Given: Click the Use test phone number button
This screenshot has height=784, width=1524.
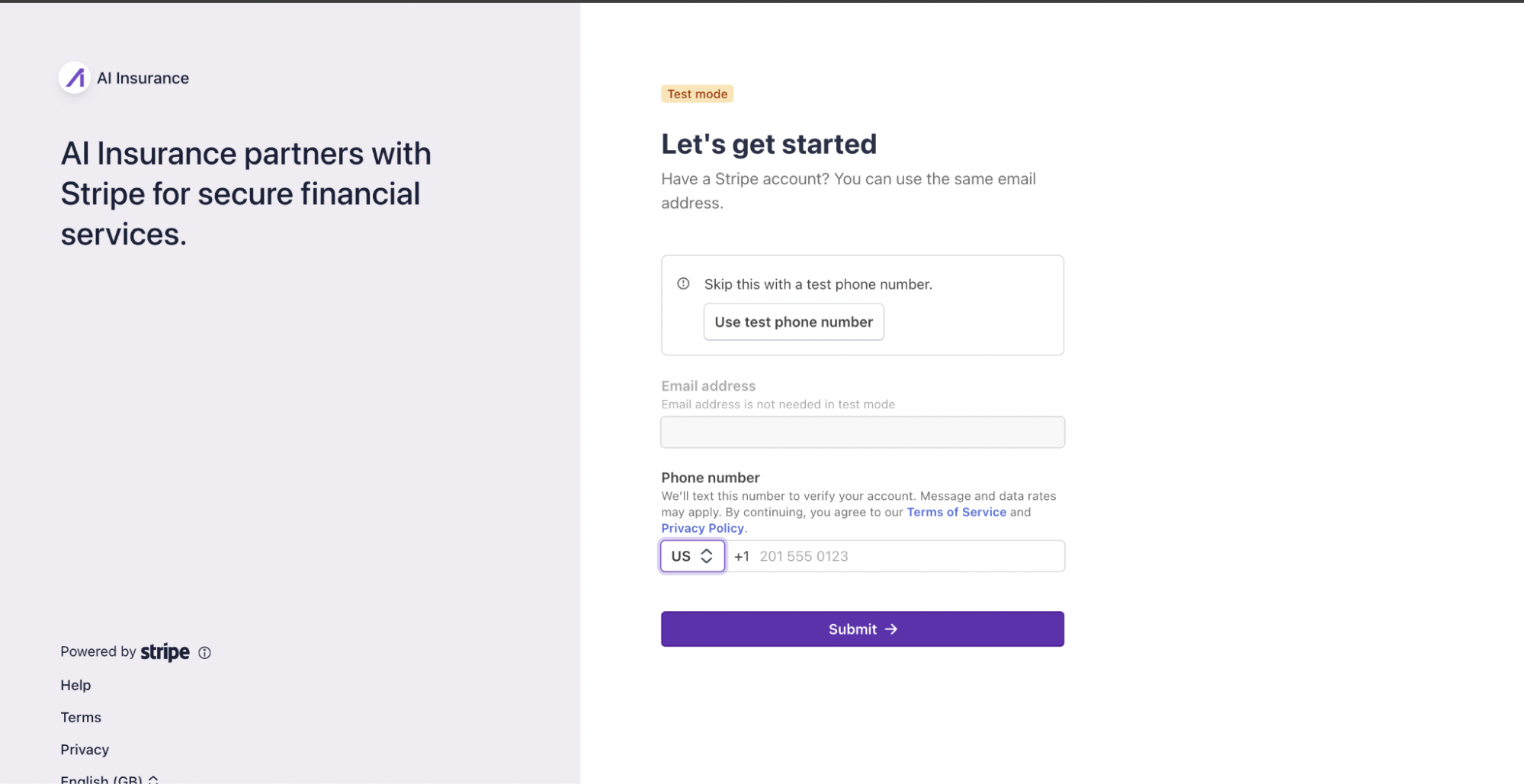Looking at the screenshot, I should [x=794, y=322].
